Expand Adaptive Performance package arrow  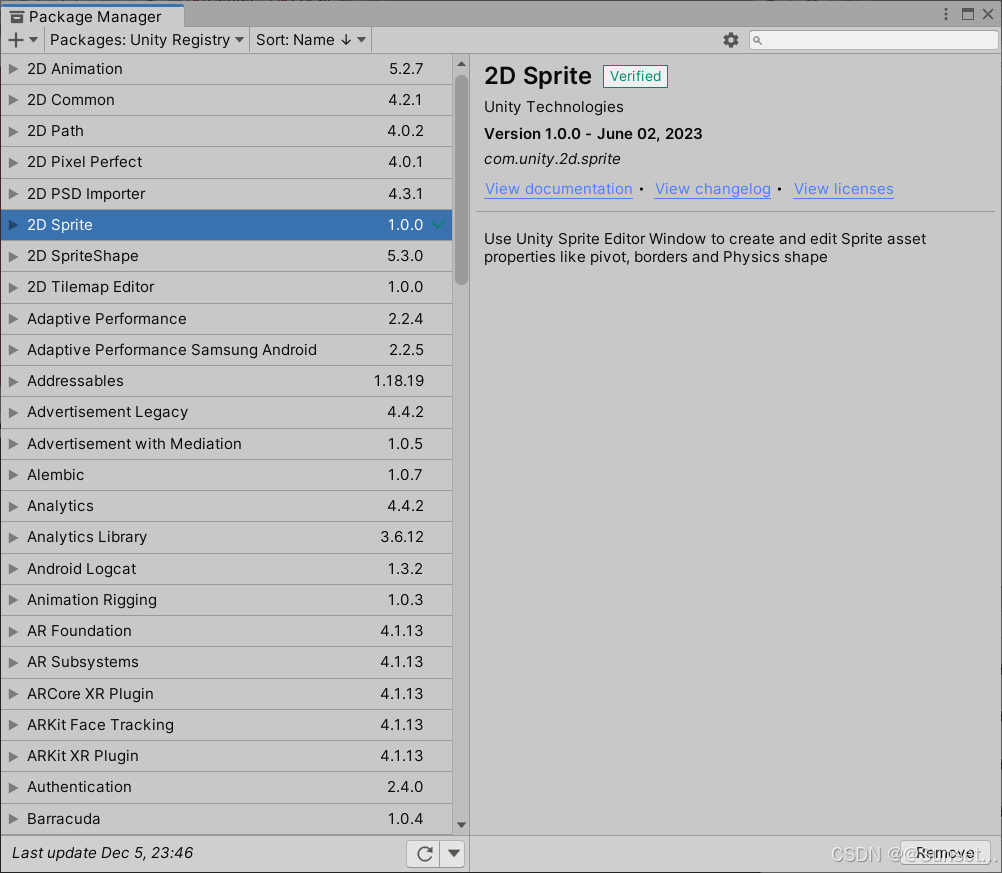tap(13, 319)
